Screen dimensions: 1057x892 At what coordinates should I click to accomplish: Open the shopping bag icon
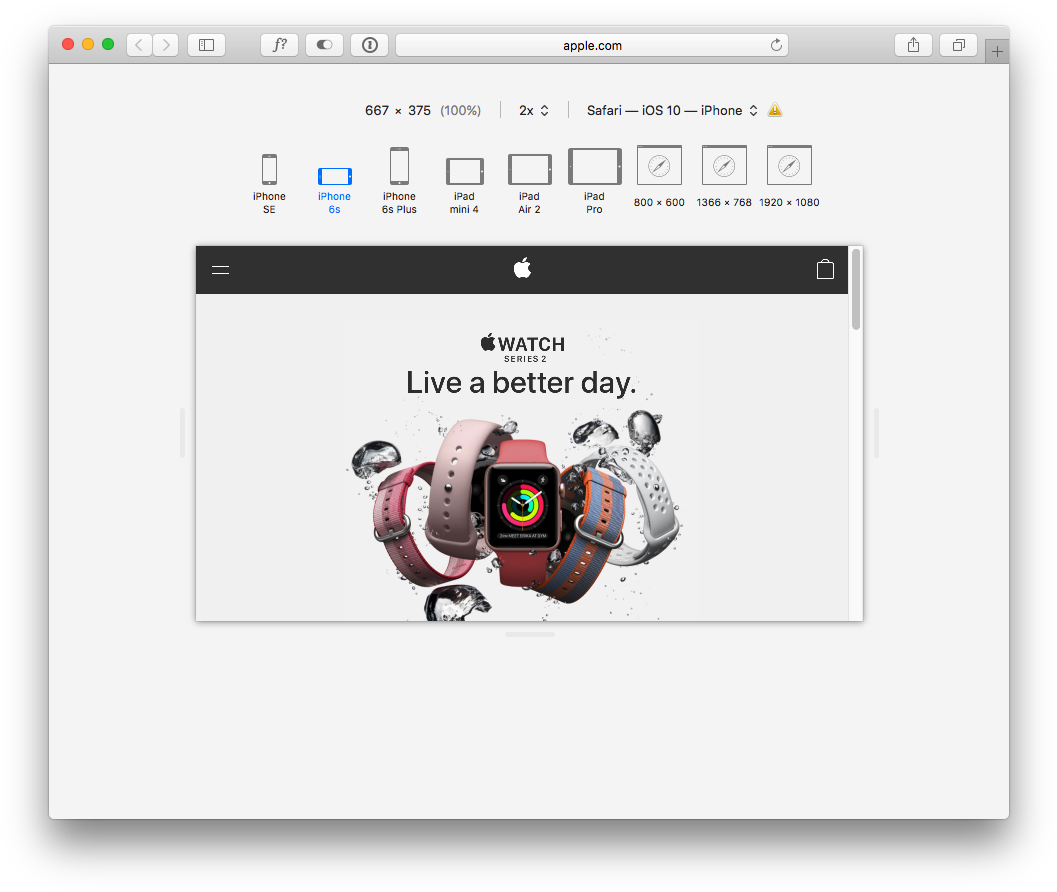(x=825, y=269)
